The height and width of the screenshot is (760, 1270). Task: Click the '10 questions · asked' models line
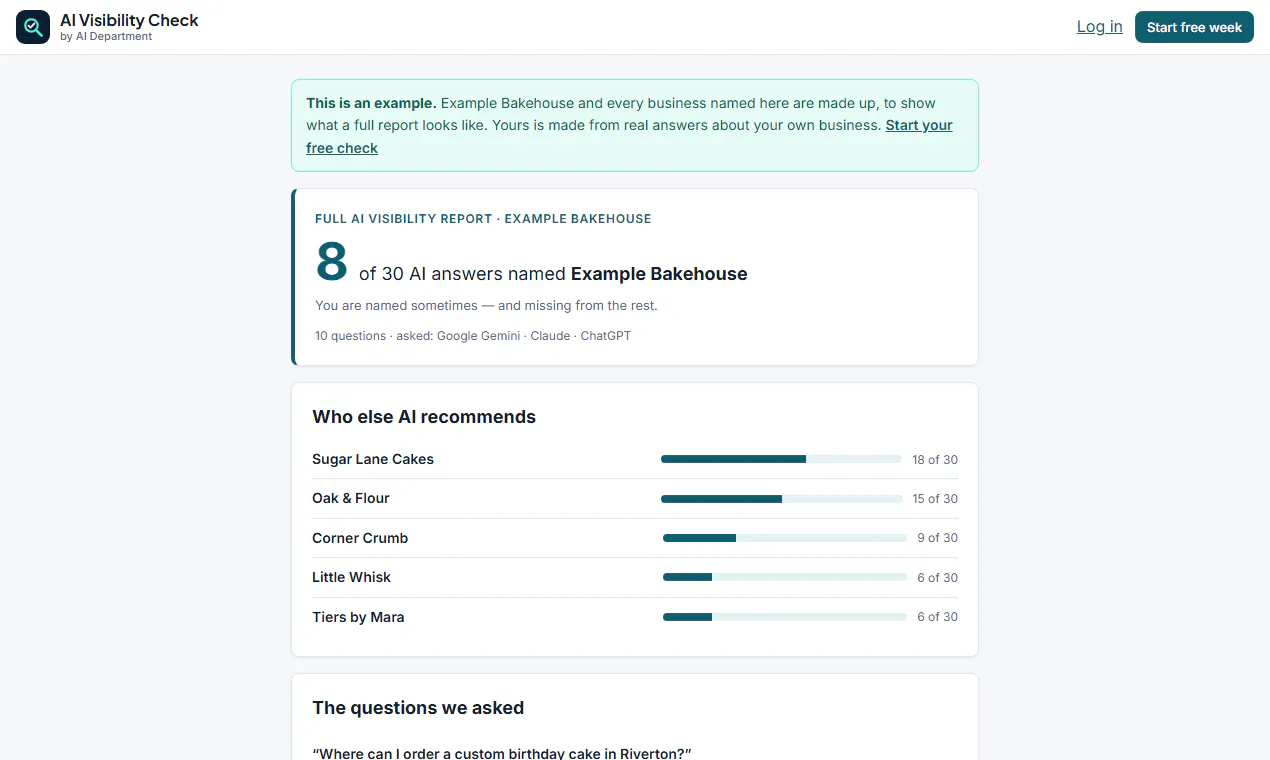pos(473,336)
